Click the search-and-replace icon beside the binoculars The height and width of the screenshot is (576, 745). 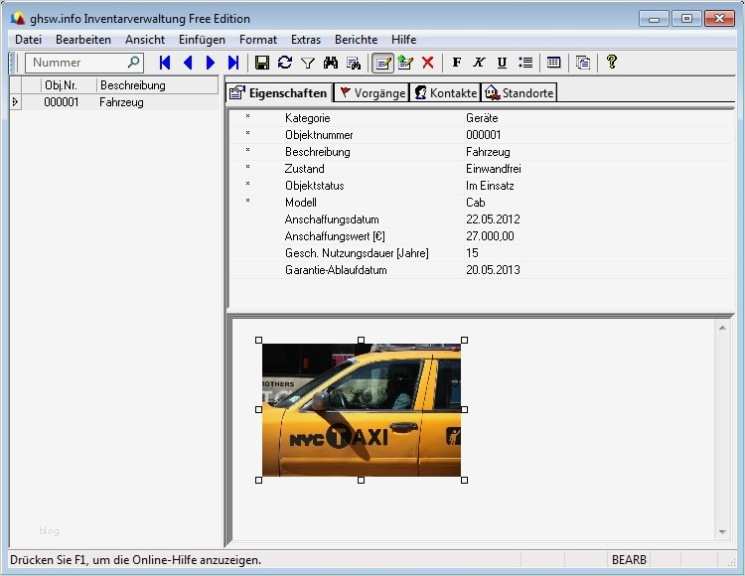(x=353, y=63)
